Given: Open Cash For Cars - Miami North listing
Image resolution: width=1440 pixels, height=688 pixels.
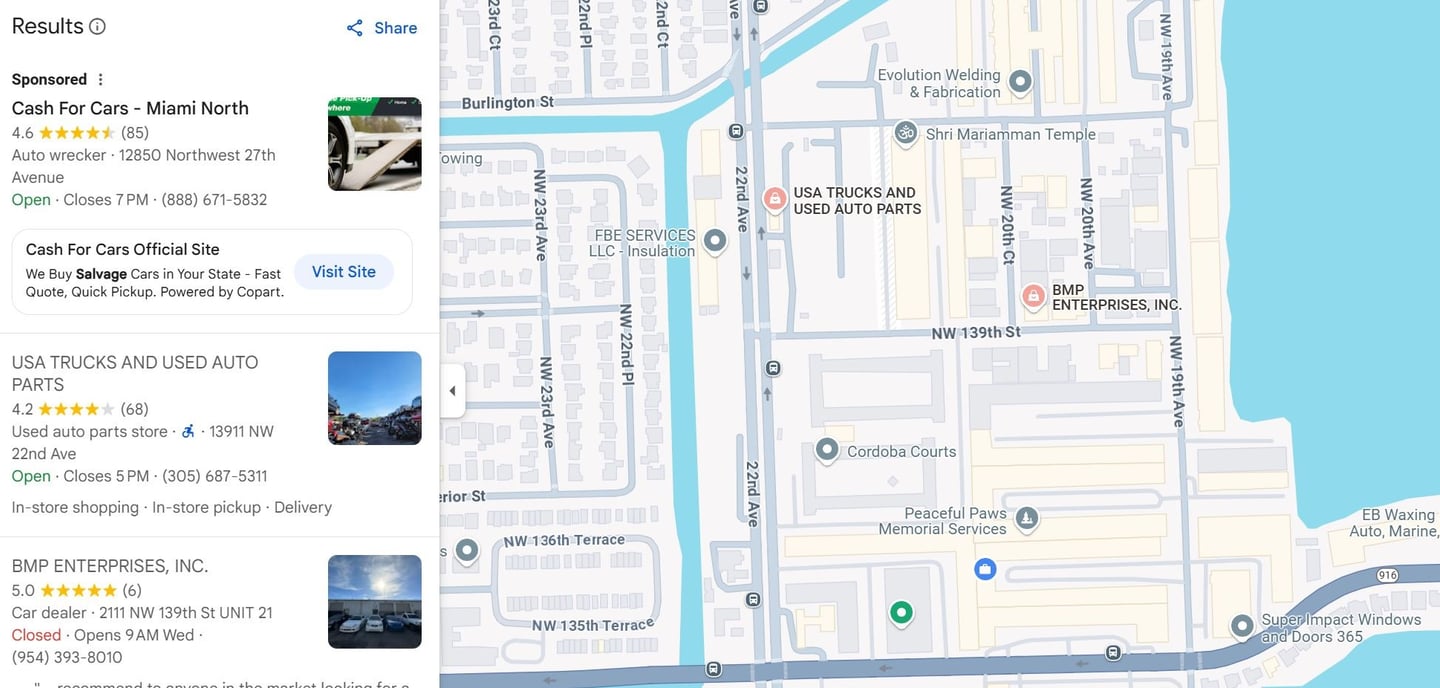Looking at the screenshot, I should coord(130,108).
